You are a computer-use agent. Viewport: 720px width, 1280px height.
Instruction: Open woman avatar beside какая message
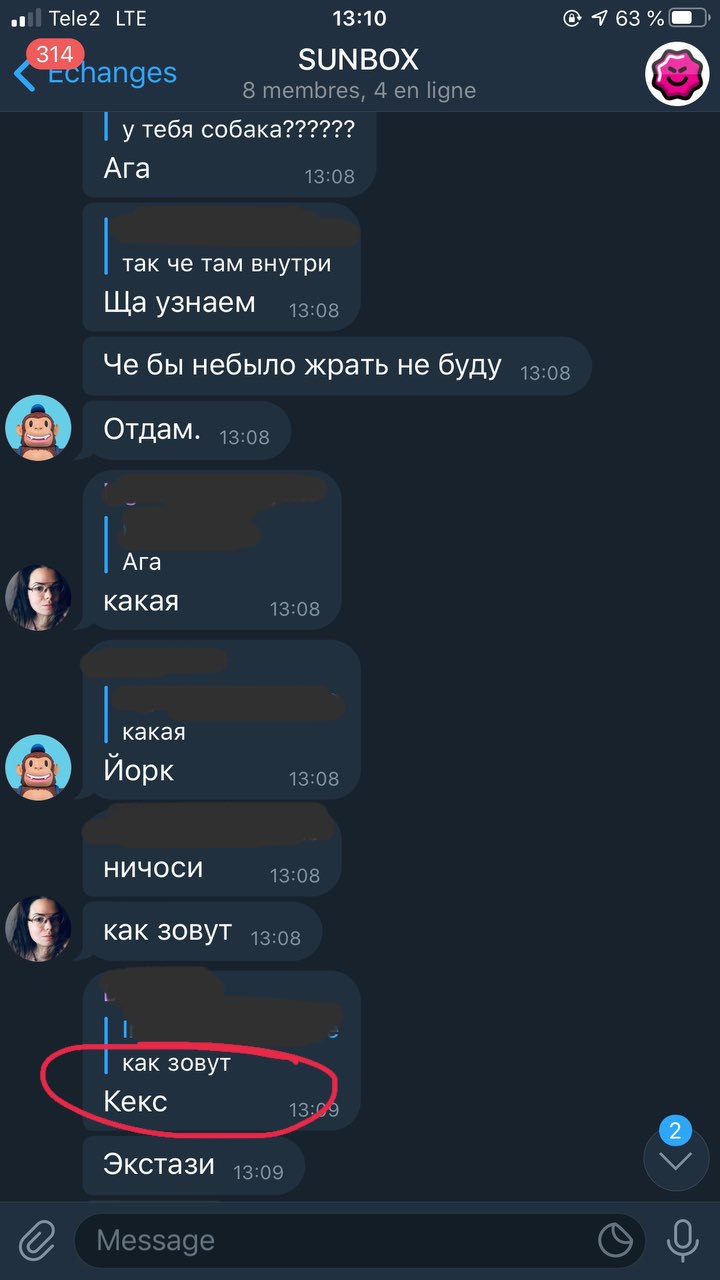click(39, 598)
